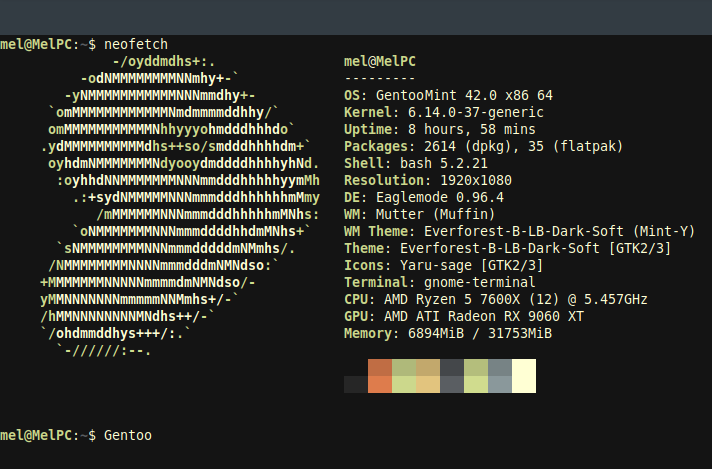
Task: Select the "OS: GentooMint 42.0 x86 64" line
Action: [448, 95]
